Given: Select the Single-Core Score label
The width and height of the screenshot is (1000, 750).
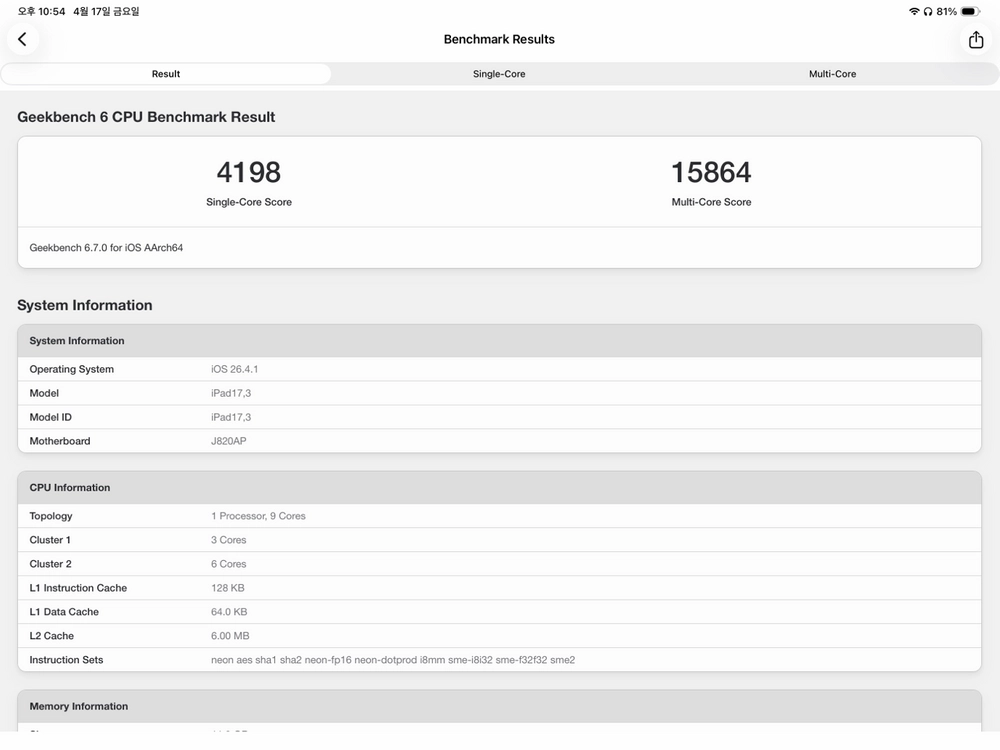Looking at the screenshot, I should [x=249, y=202].
